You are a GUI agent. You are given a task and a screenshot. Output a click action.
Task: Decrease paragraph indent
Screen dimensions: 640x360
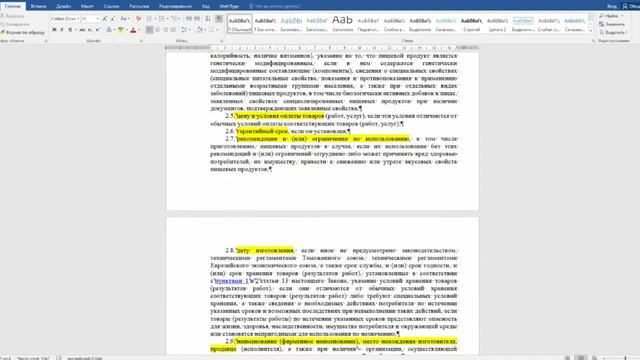coord(189,19)
